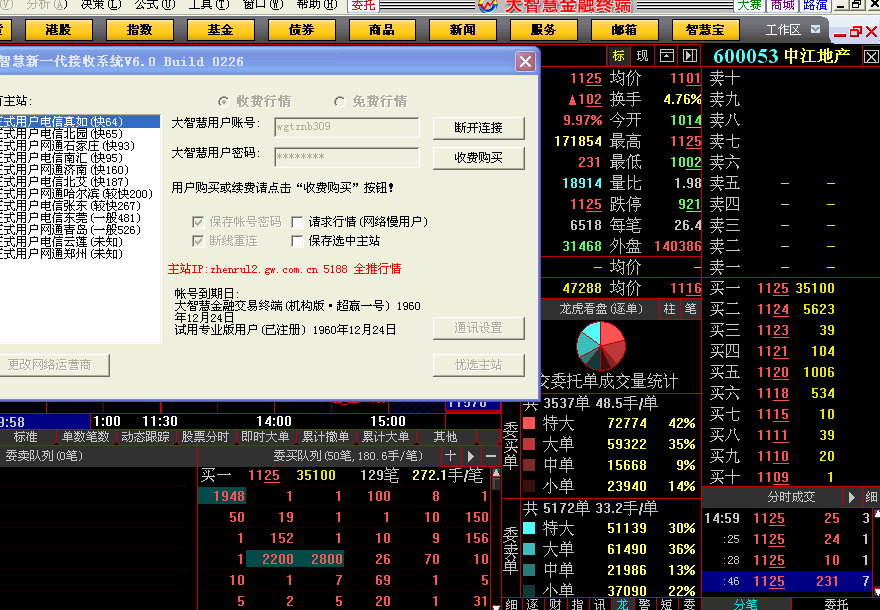Click the panel collapse icon beside 现

coord(666,56)
